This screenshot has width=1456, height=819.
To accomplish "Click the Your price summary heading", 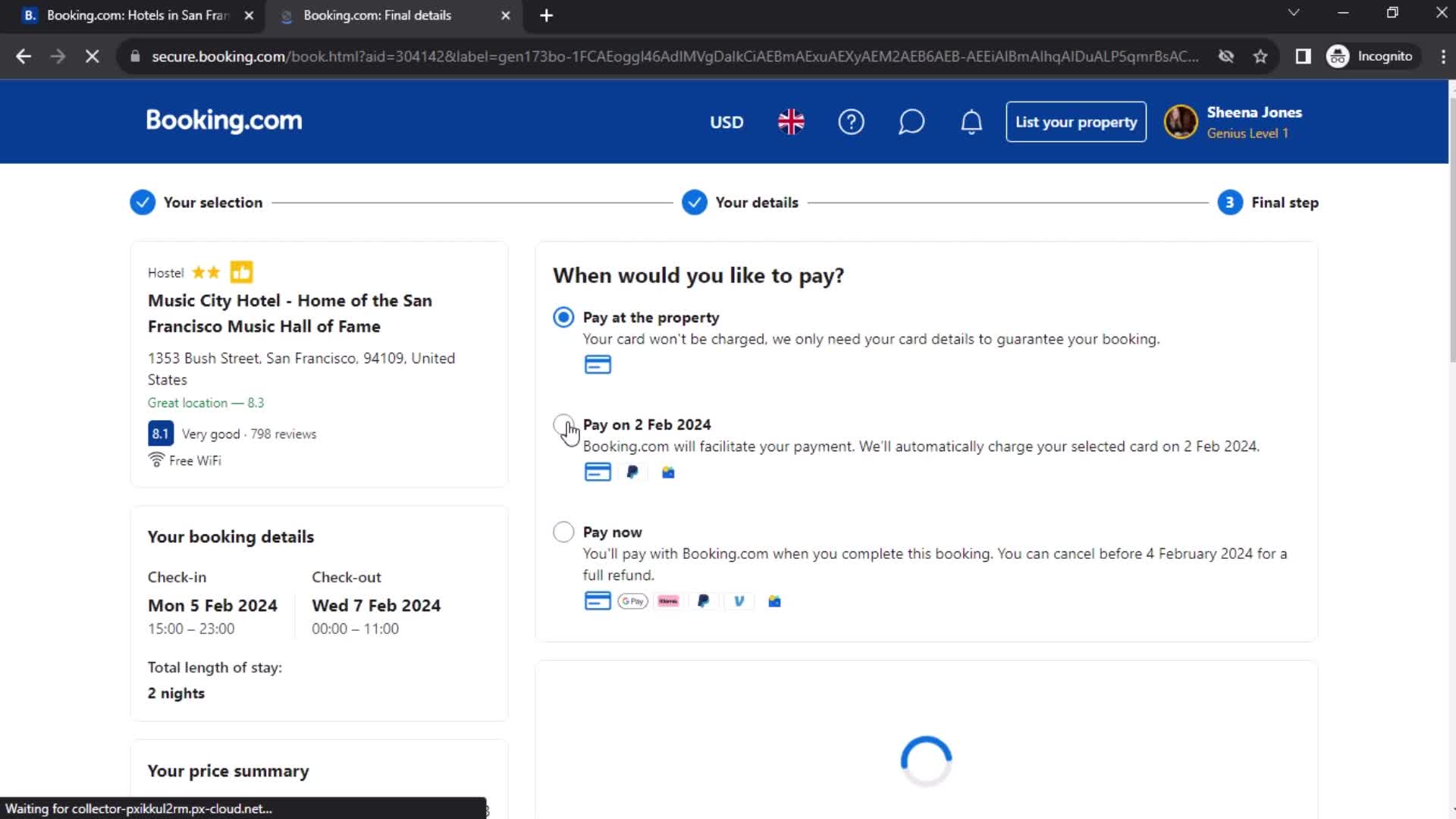I will point(228,770).
